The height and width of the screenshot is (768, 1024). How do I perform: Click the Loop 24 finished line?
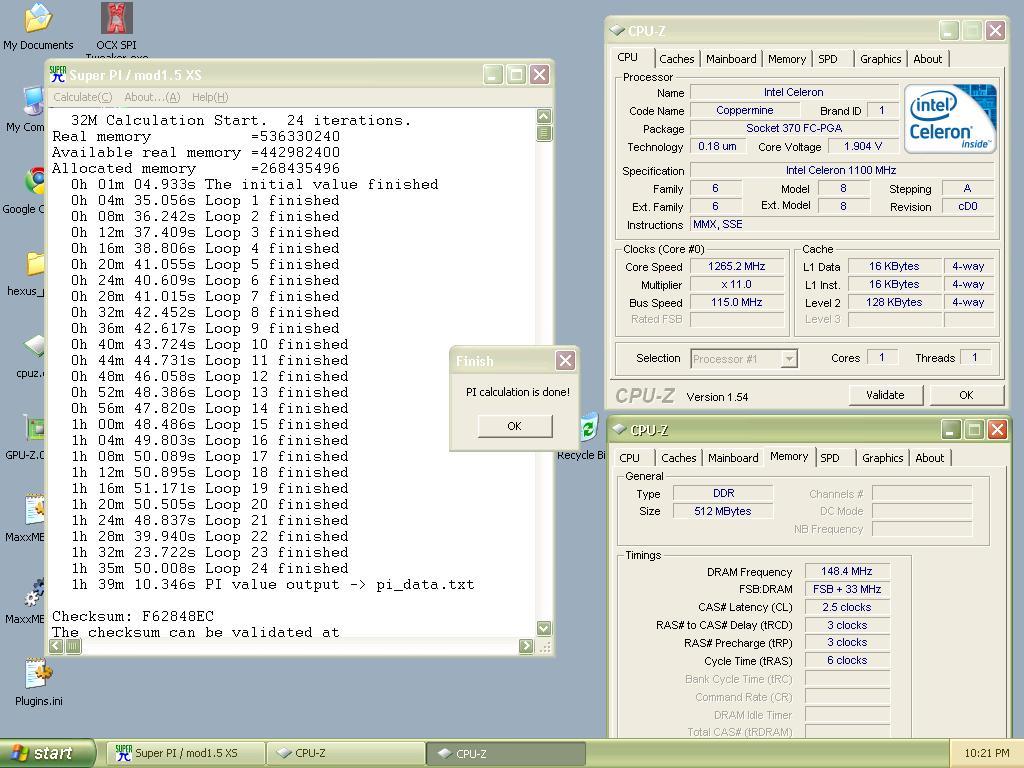coord(210,568)
